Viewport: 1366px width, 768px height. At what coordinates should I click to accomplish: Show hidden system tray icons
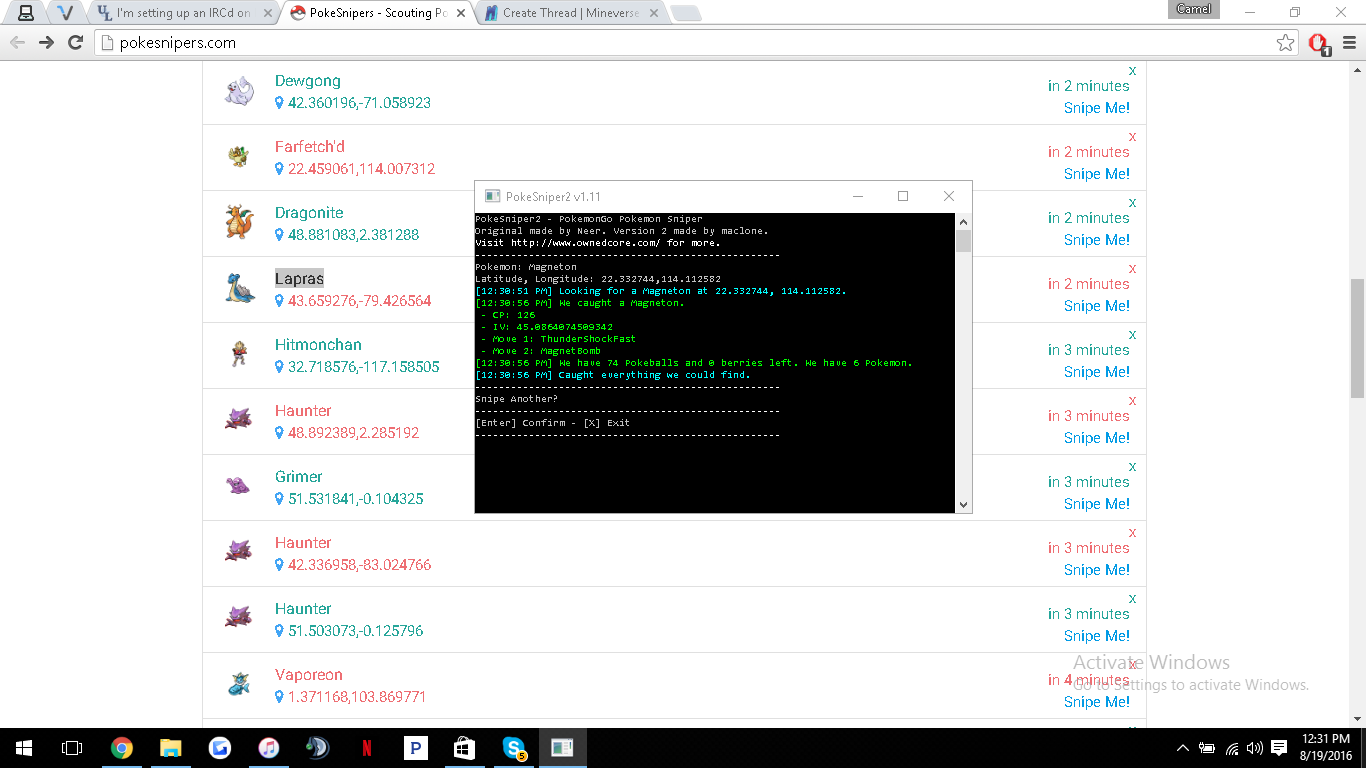click(x=1183, y=747)
